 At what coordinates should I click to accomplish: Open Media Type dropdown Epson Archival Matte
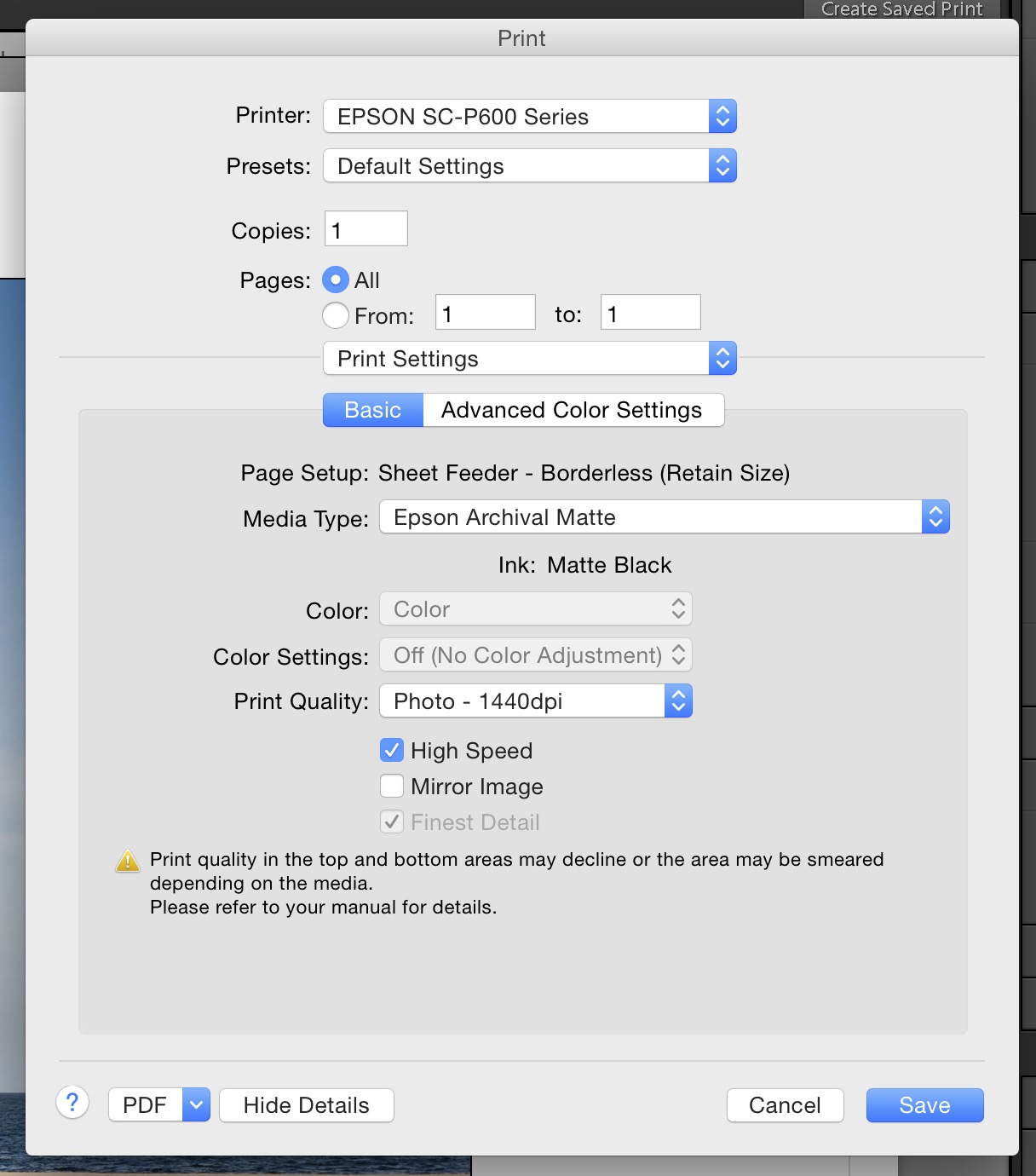pyautogui.click(x=665, y=516)
